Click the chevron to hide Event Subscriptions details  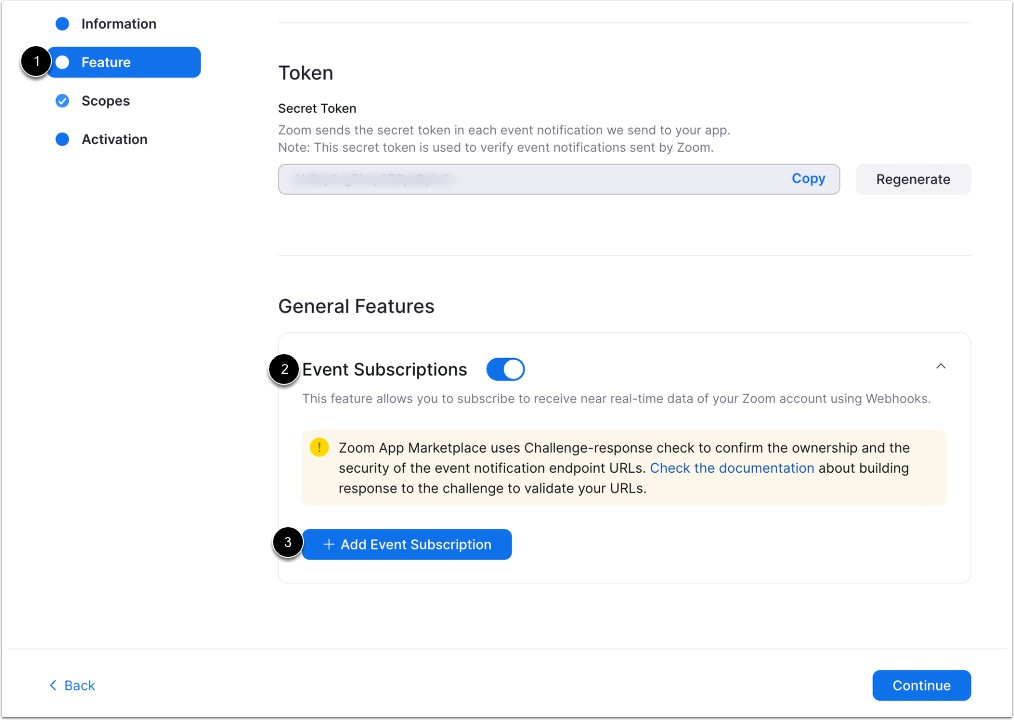[940, 366]
